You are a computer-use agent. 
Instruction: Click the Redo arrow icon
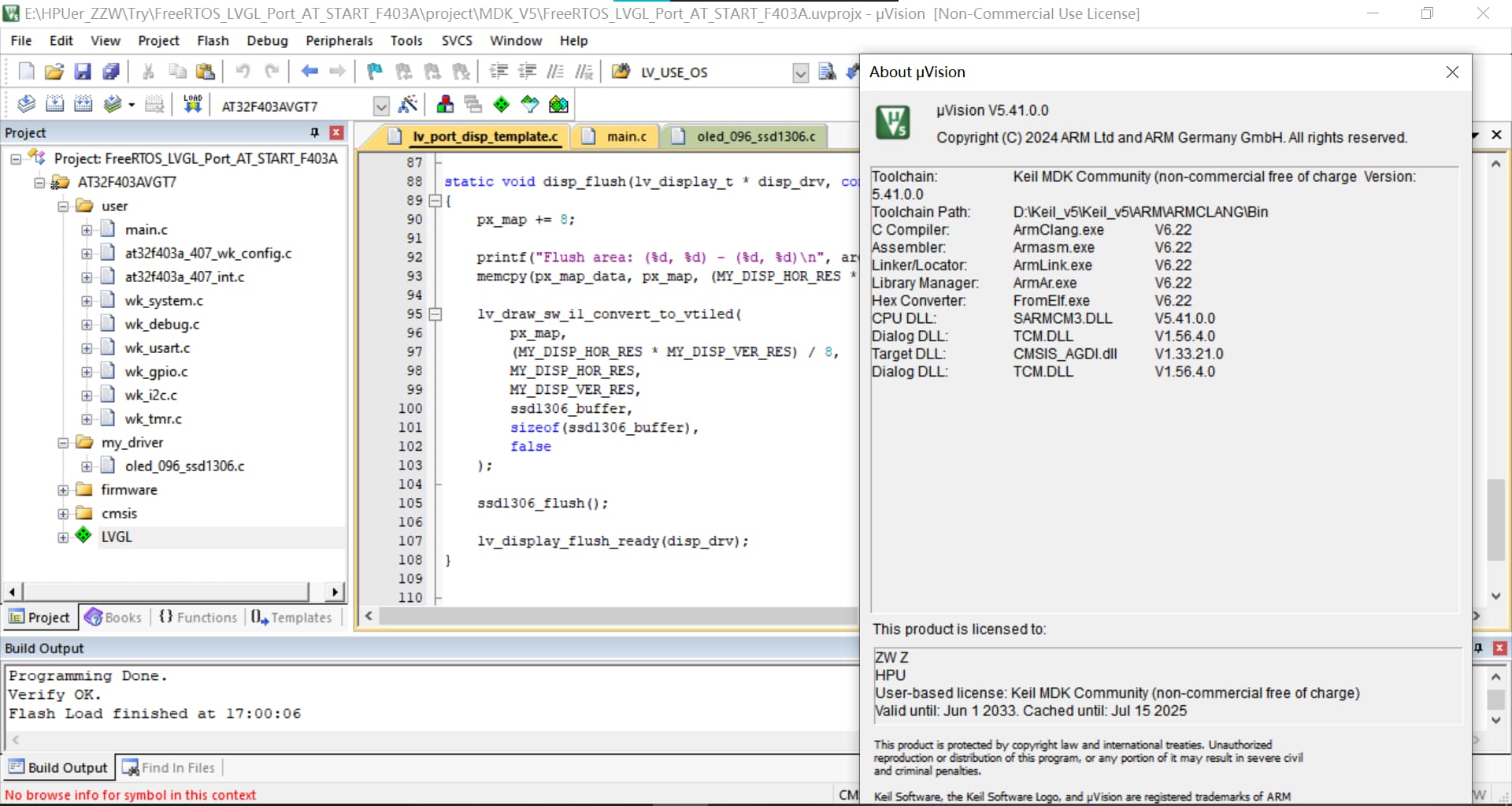tap(272, 72)
